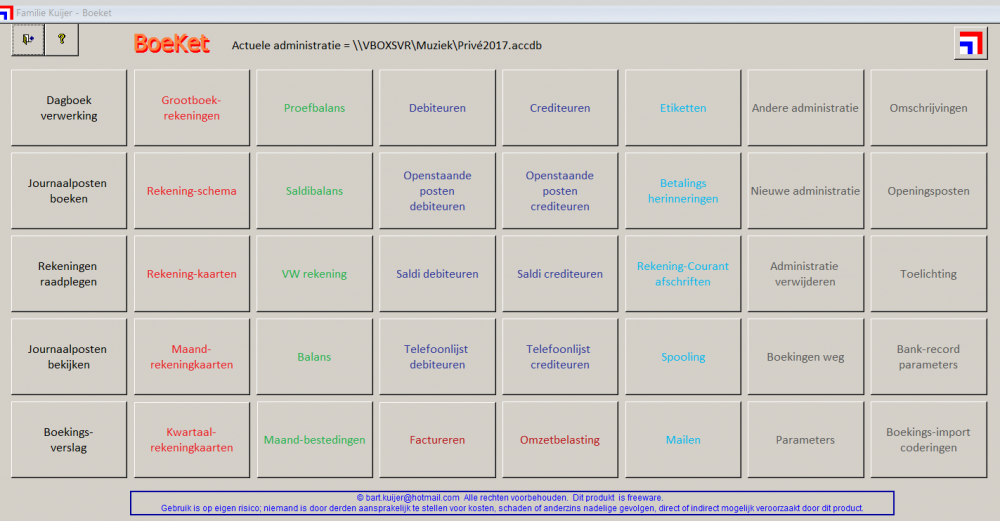This screenshot has height=521, width=1000.
Task: Click the VW rekening button
Action: [x=314, y=274]
